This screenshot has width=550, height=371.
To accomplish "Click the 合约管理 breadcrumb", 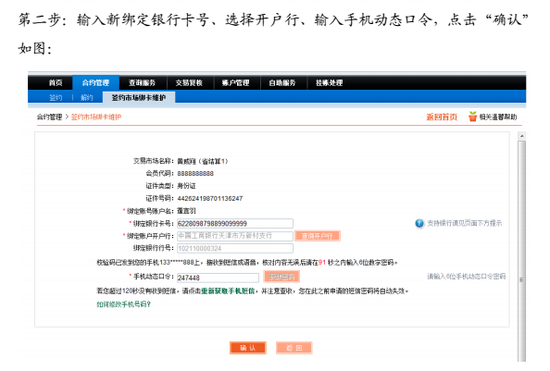I will coord(49,117).
